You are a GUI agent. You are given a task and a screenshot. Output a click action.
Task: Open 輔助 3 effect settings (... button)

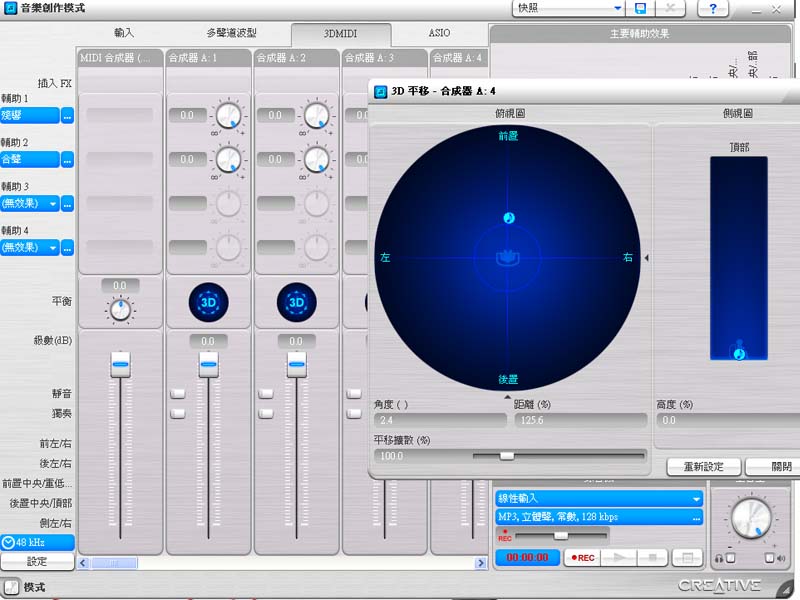click(x=67, y=204)
